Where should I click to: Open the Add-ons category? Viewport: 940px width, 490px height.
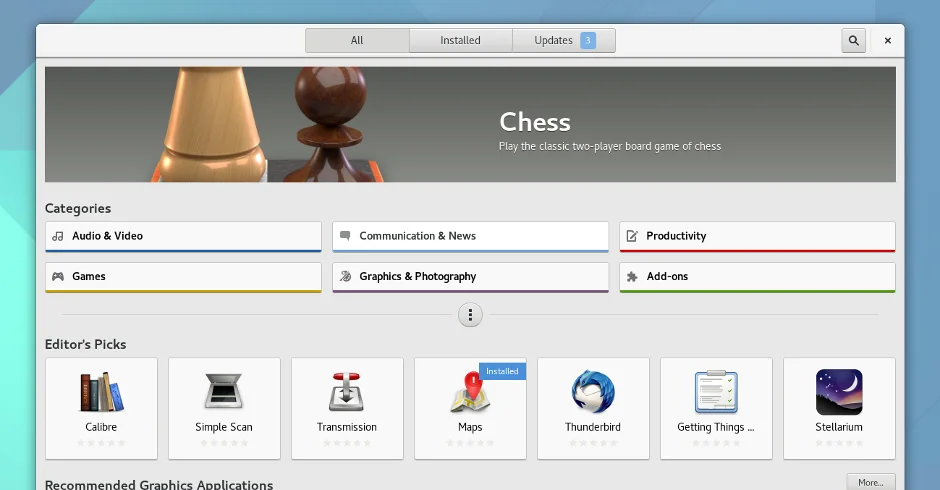coord(757,276)
